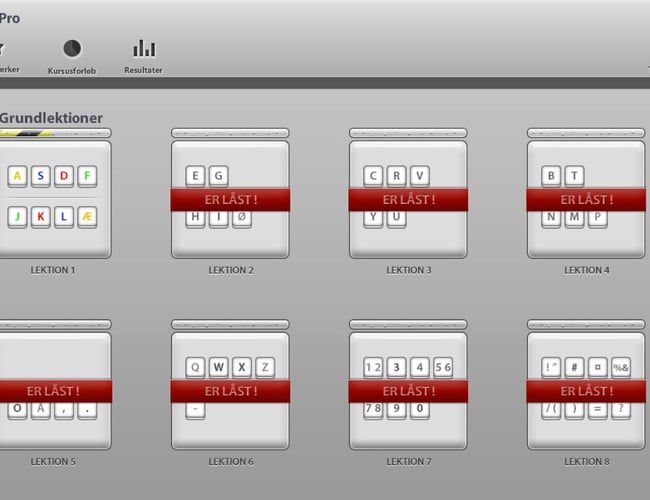Image resolution: width=650 pixels, height=500 pixels.
Task: Click the Kursusforløb toolbar label
Action: tap(72, 71)
